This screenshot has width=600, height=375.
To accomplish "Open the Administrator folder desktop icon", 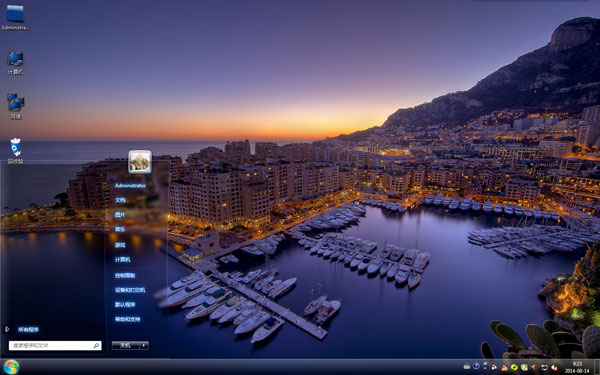I will click(15, 16).
